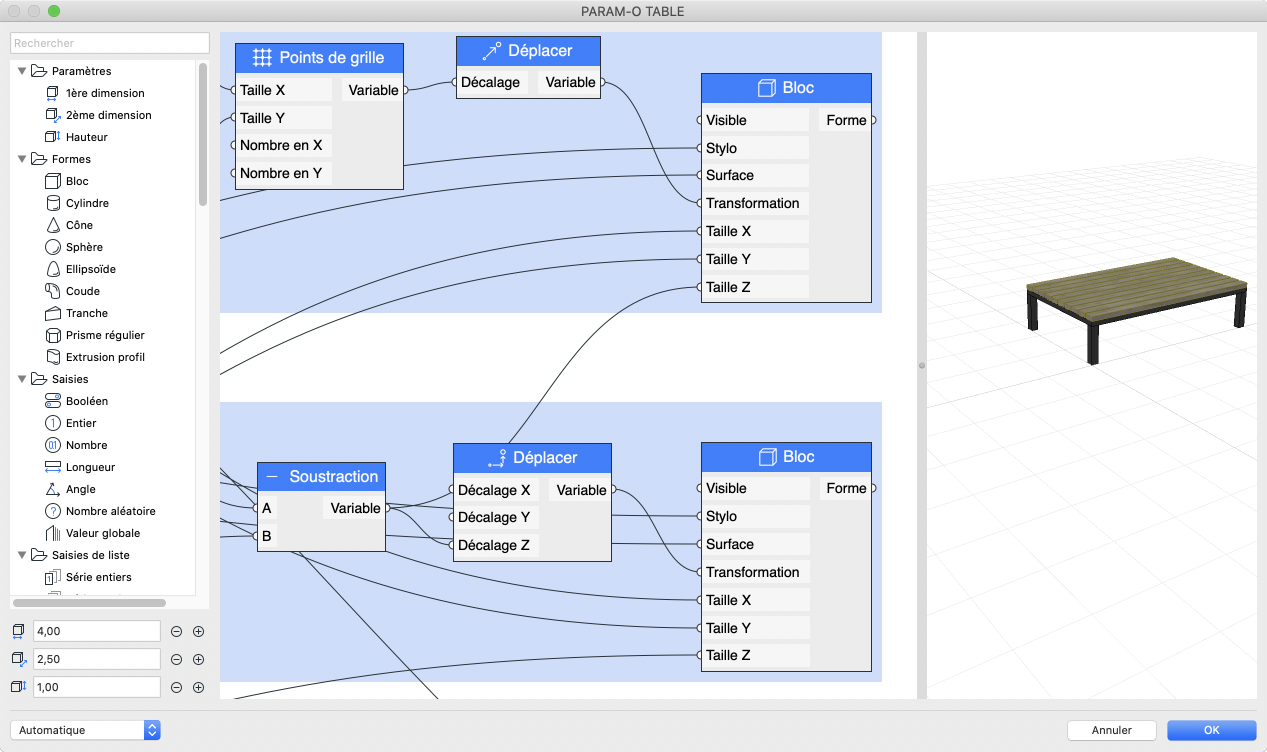Collapse the Paramètres folder
This screenshot has width=1267, height=752.
tap(22, 71)
